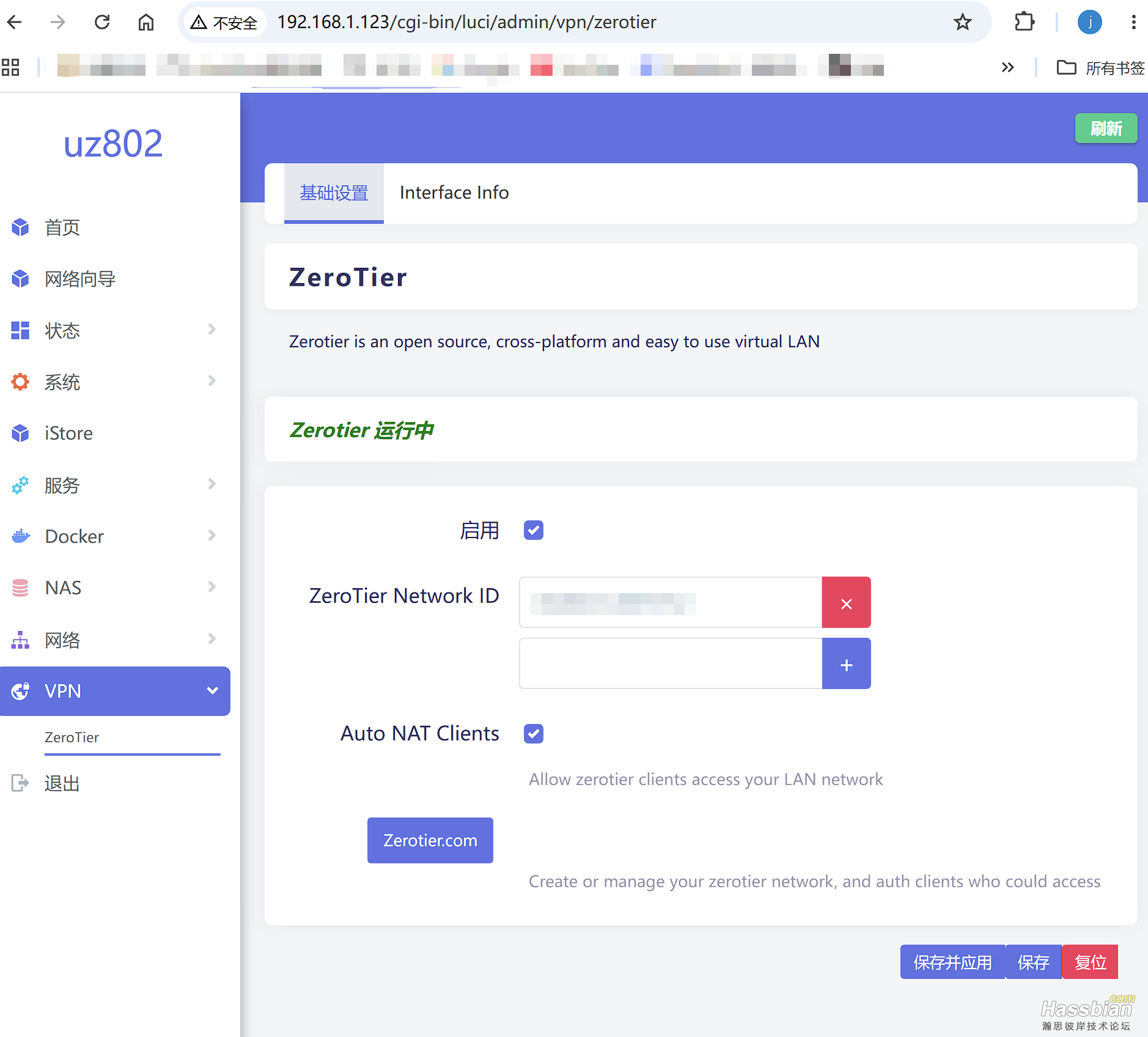Click the iStore cube icon
The height and width of the screenshot is (1037, 1148).
point(20,433)
